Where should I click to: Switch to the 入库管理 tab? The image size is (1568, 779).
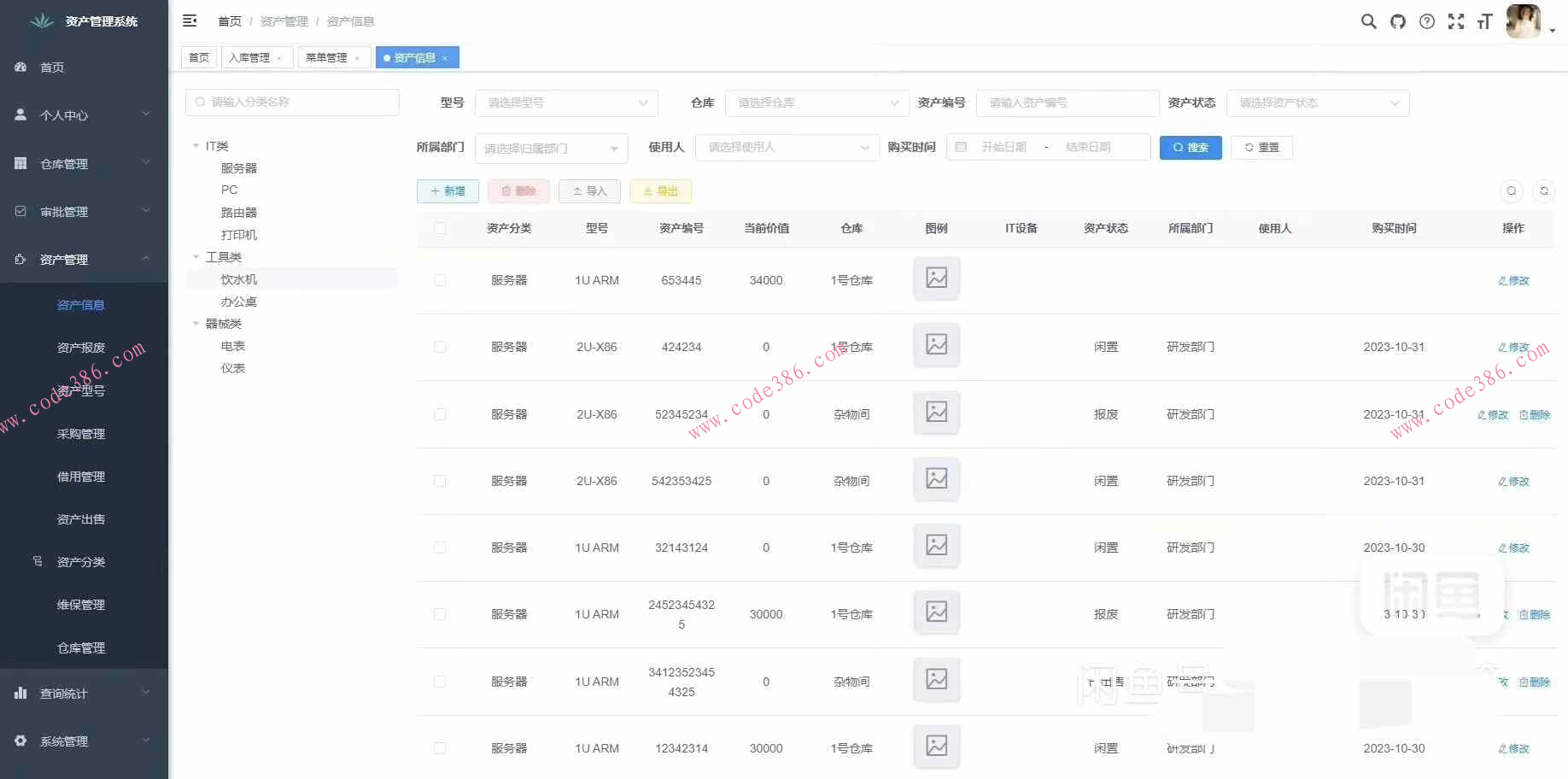coord(251,57)
